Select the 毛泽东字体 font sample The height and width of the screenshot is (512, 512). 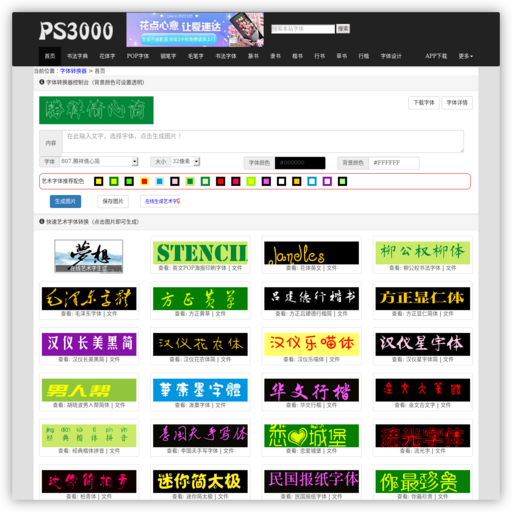pos(89,299)
